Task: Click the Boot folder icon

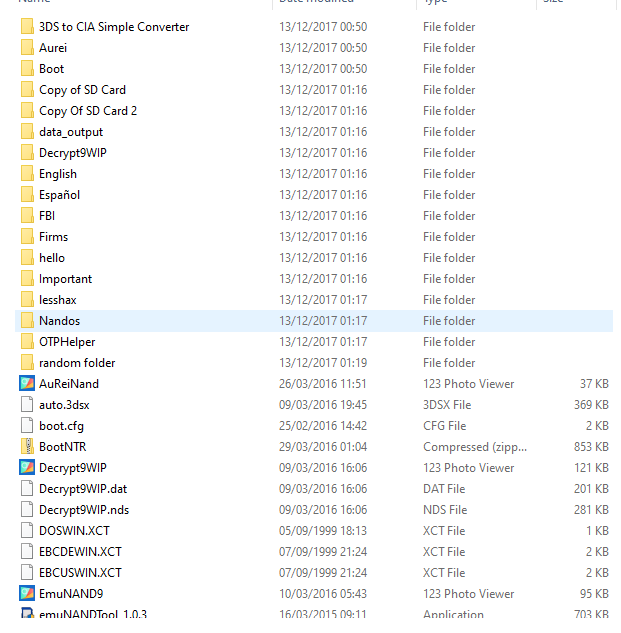Action: (x=27, y=69)
